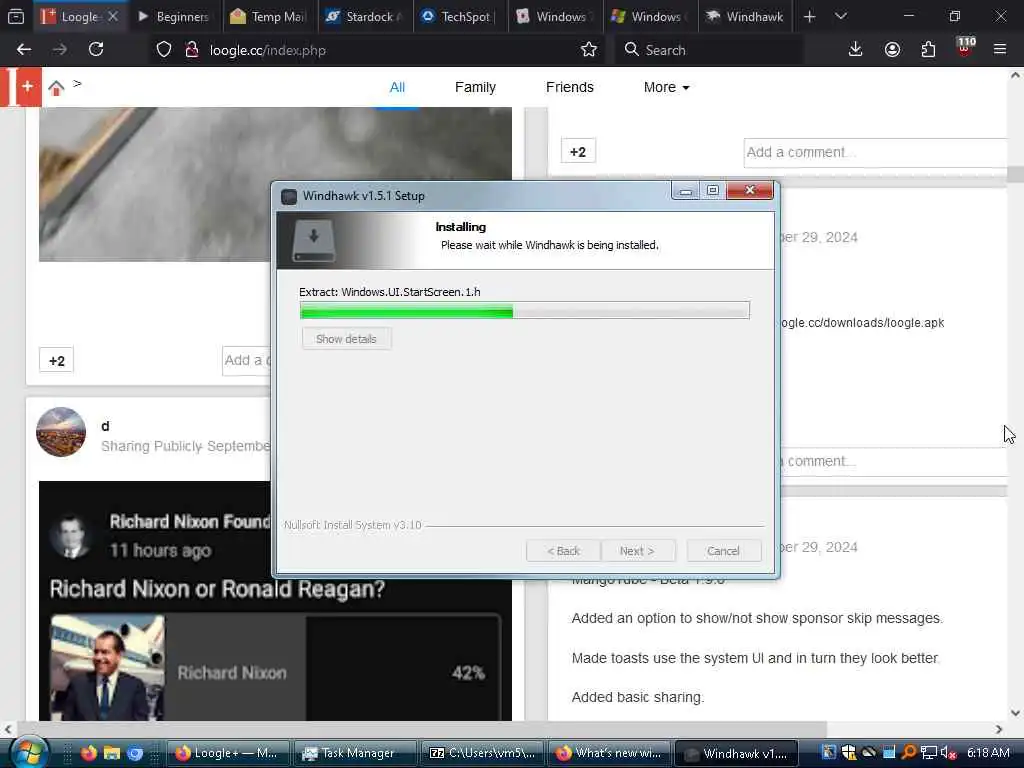Click Show details in Windhawk Setup
Viewport: 1024px width, 768px height.
pyautogui.click(x=346, y=339)
